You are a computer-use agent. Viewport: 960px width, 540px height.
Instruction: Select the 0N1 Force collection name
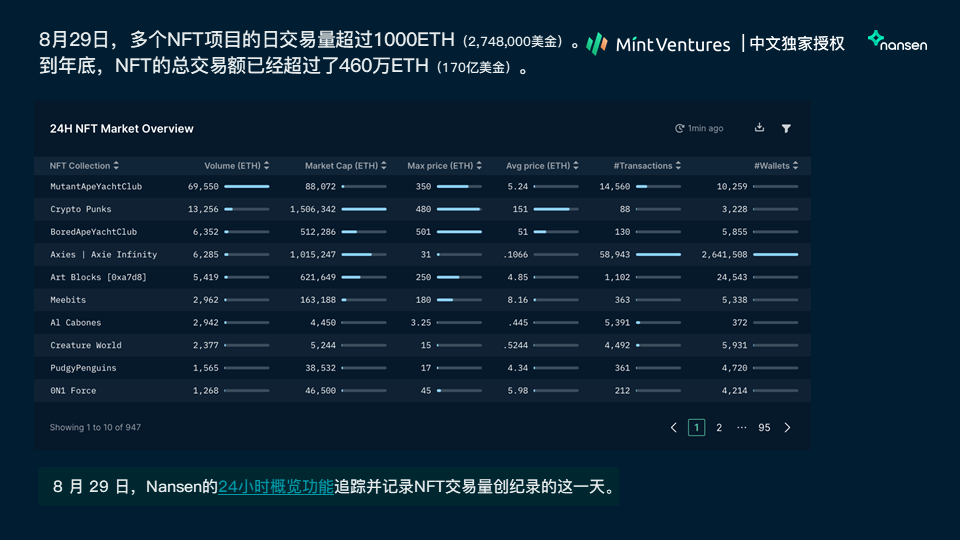(73, 390)
